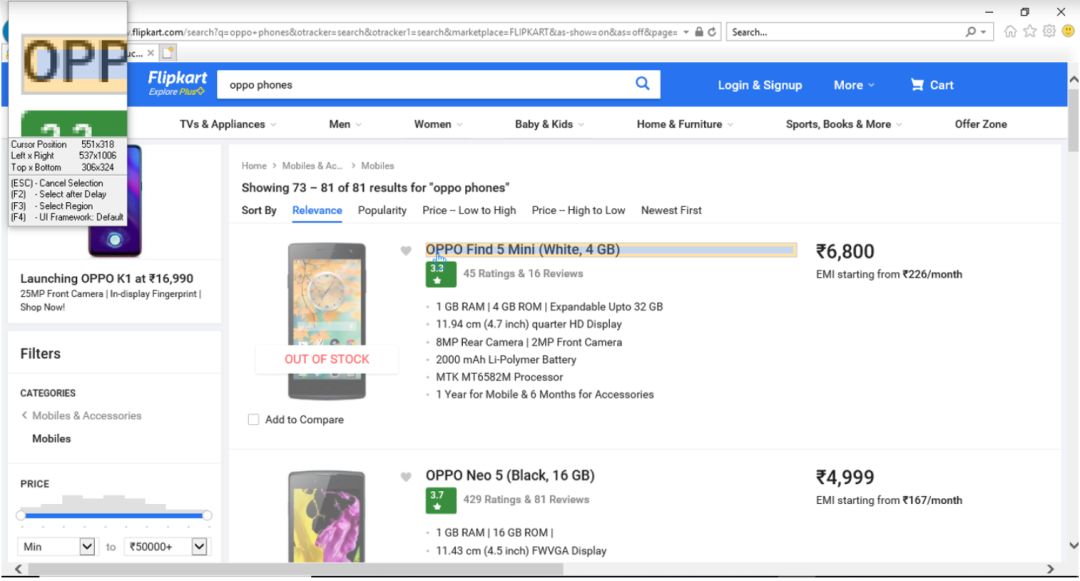Image resolution: width=1080 pixels, height=581 pixels.
Task: Open browser settings gear icon
Action: click(1049, 31)
